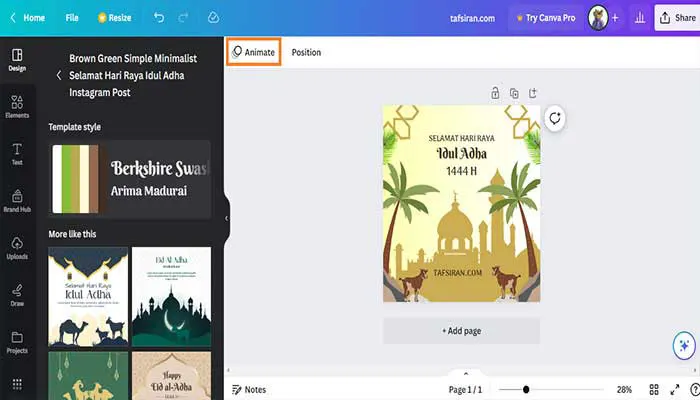This screenshot has height=400, width=700.
Task: Lock the page using padlock icon
Action: (495, 93)
